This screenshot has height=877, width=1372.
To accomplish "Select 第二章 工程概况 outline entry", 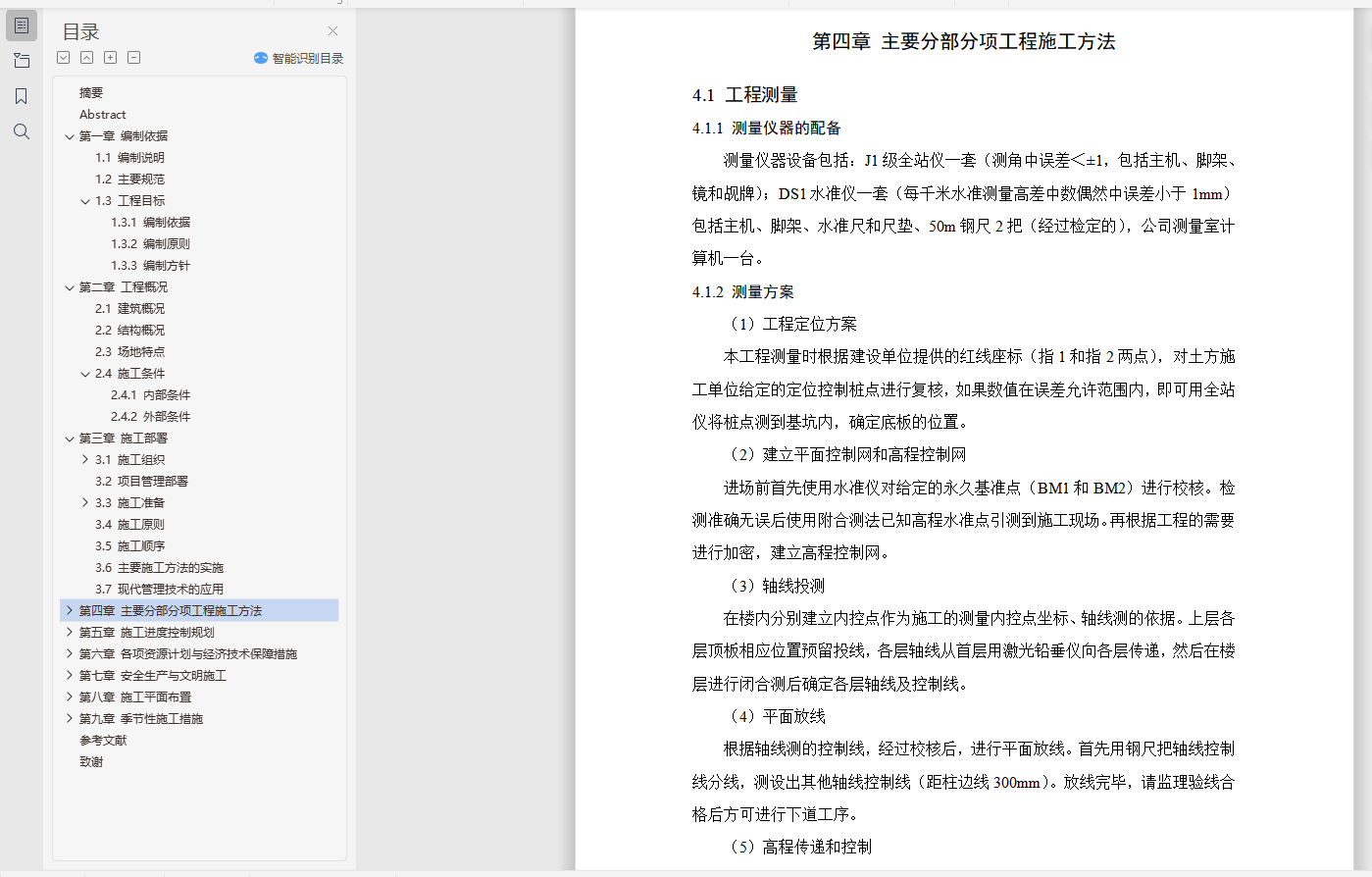I will [x=124, y=287].
